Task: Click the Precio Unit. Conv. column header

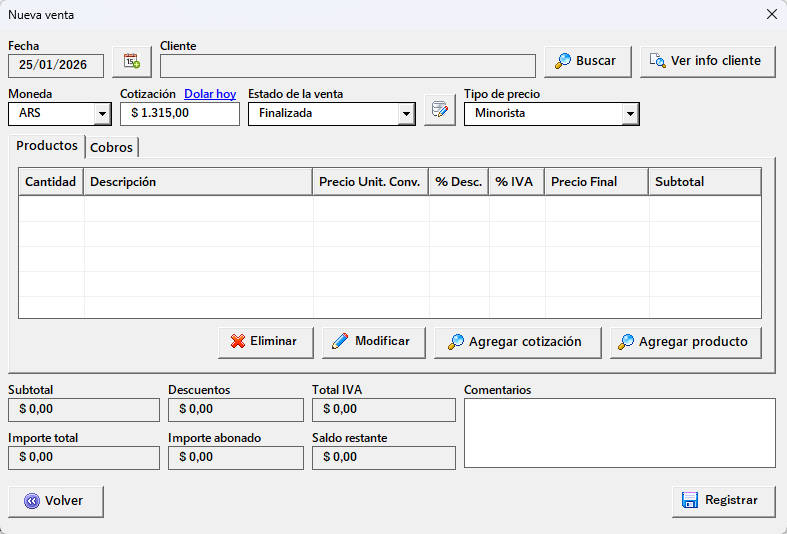Action: pos(370,182)
